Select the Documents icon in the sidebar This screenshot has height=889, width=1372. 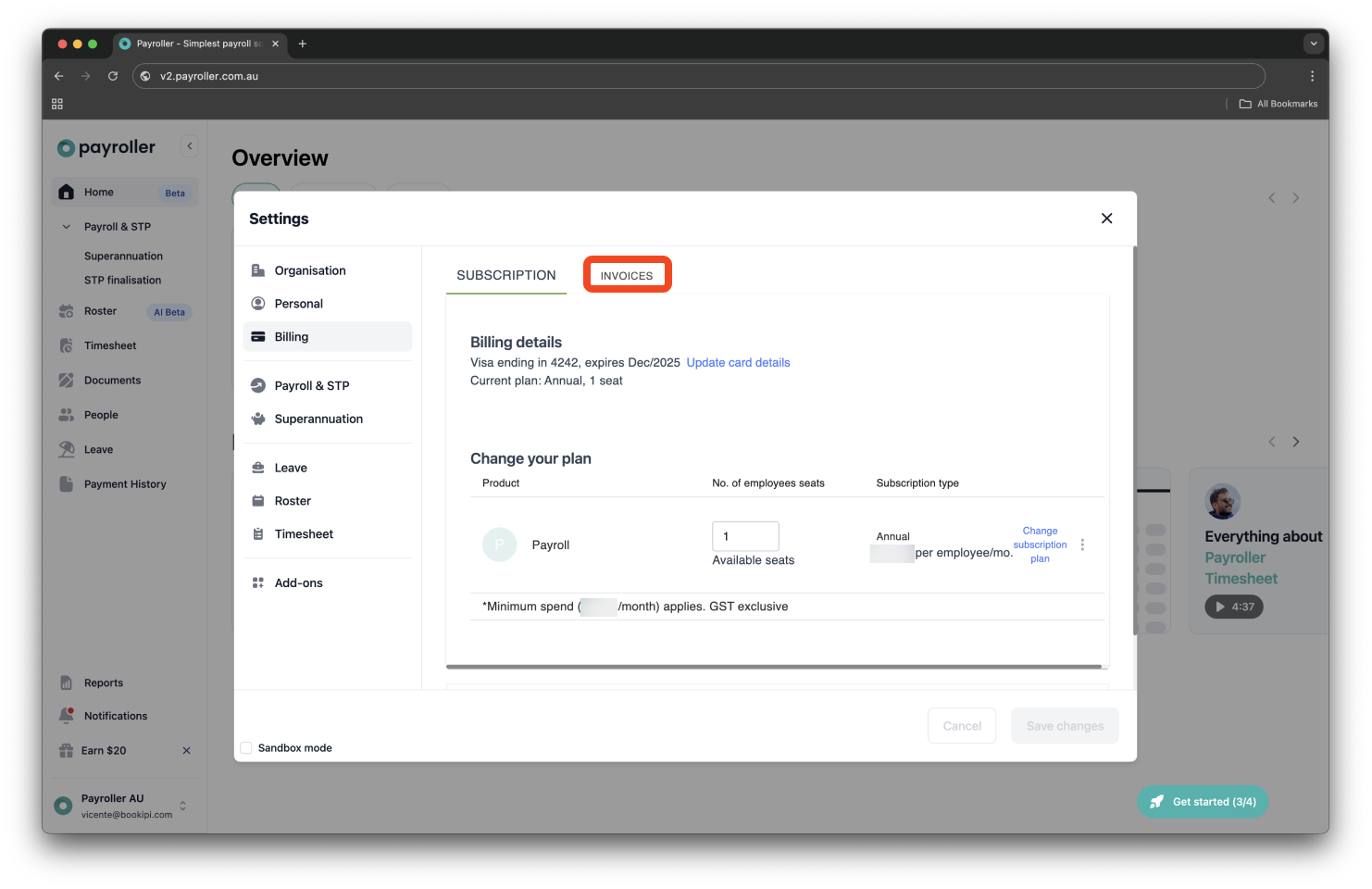pyautogui.click(x=66, y=380)
